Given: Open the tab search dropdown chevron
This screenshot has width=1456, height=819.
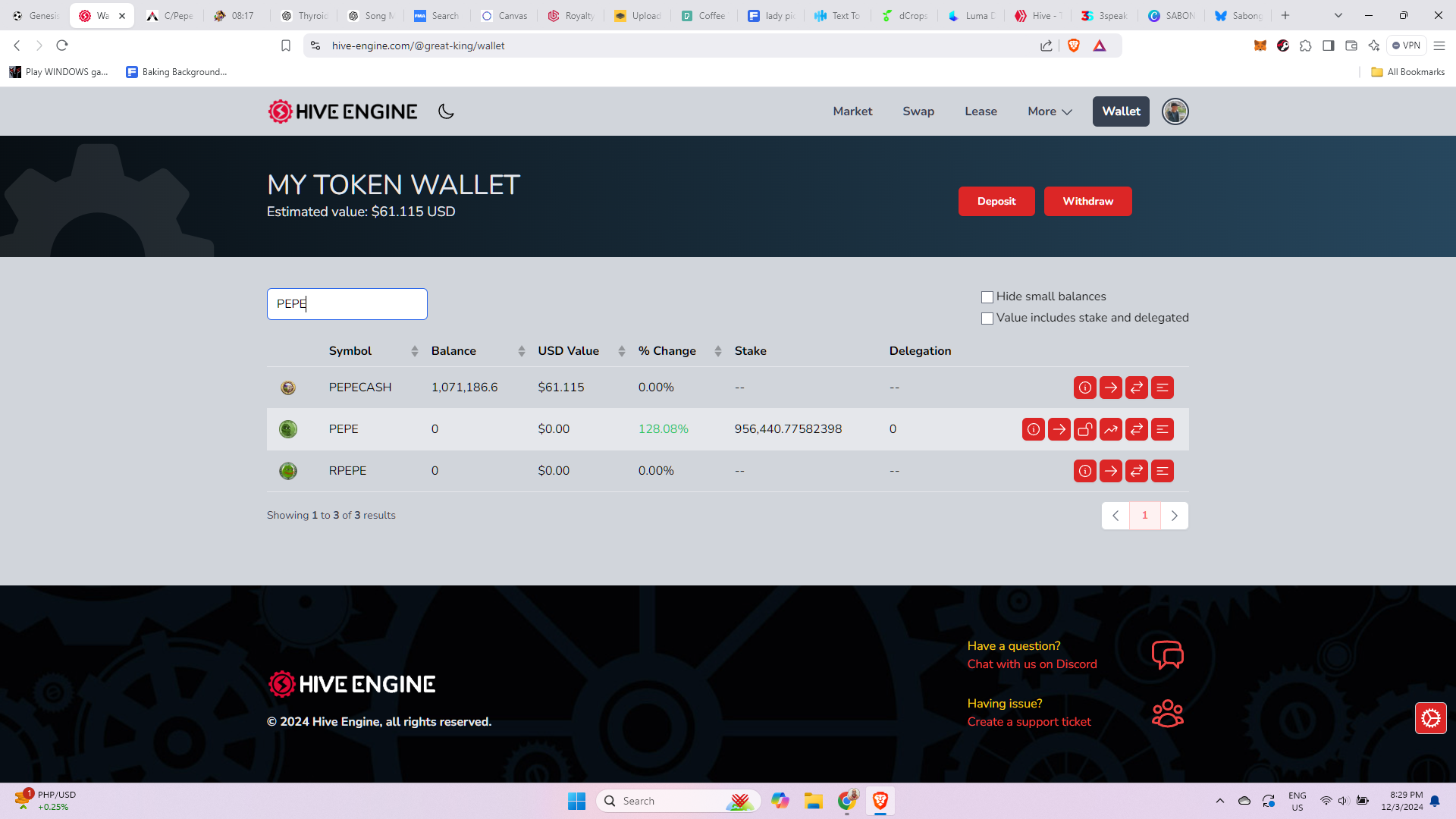Looking at the screenshot, I should coord(1338,15).
